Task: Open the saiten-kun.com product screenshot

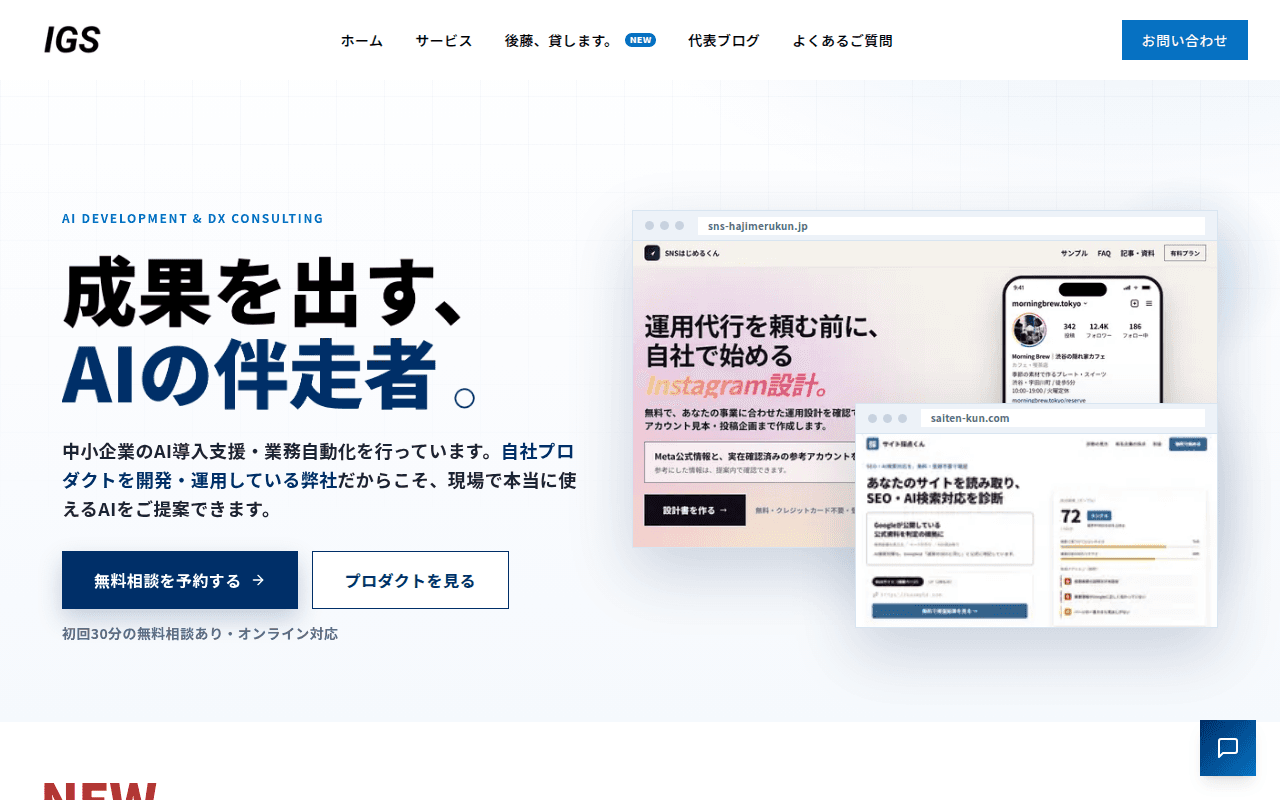Action: [1036, 516]
